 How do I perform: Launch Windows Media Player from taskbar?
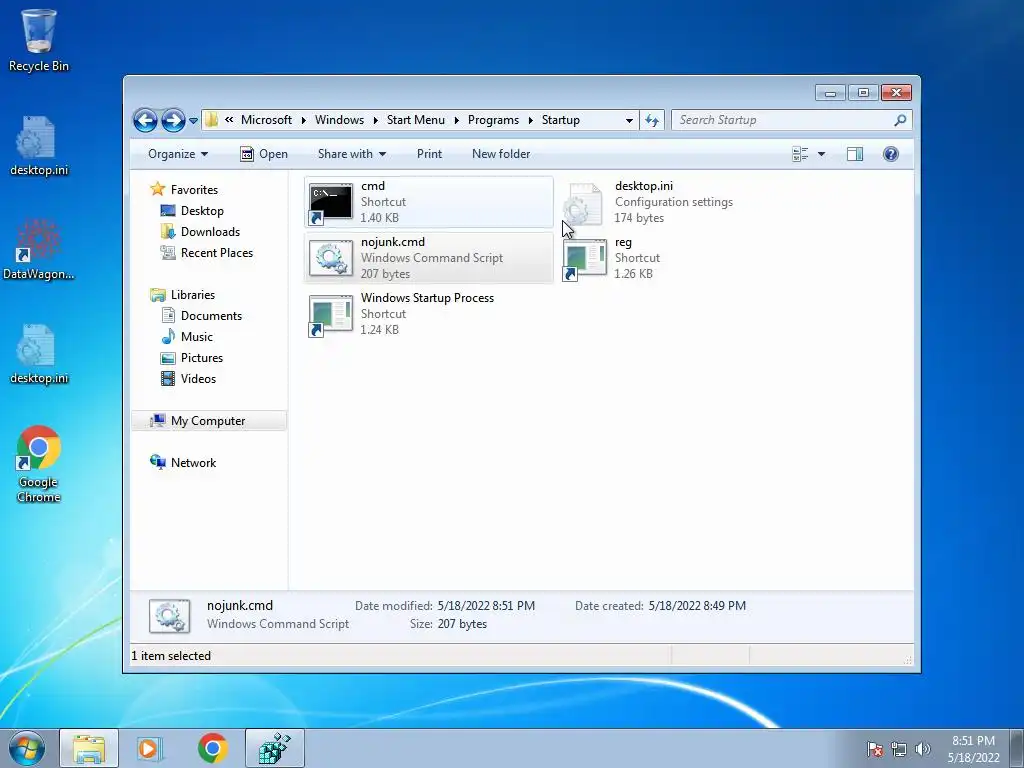click(150, 748)
